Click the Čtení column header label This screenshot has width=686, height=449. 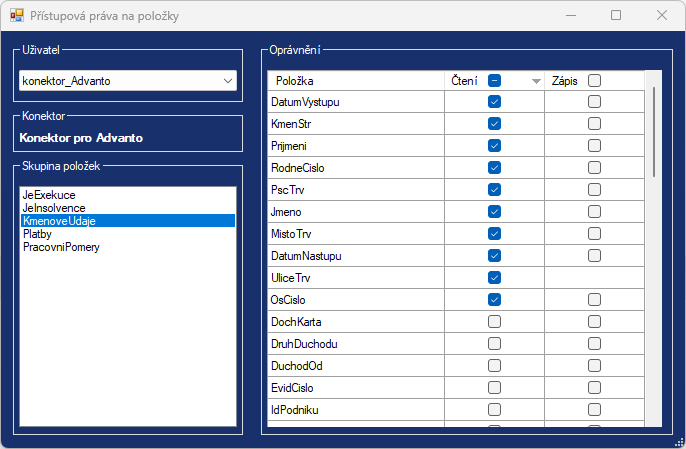[464, 81]
